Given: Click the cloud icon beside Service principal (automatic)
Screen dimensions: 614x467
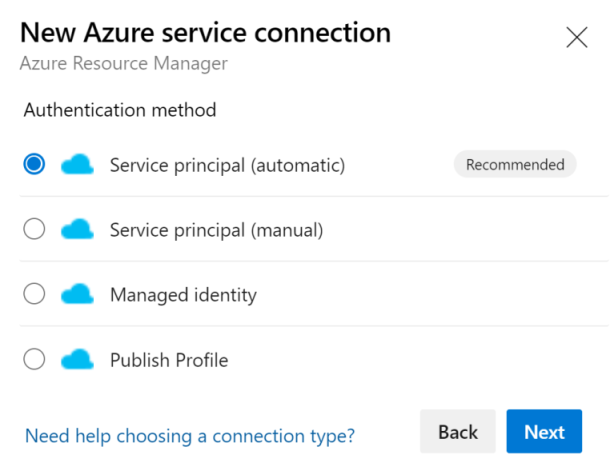Looking at the screenshot, I should click(77, 164).
